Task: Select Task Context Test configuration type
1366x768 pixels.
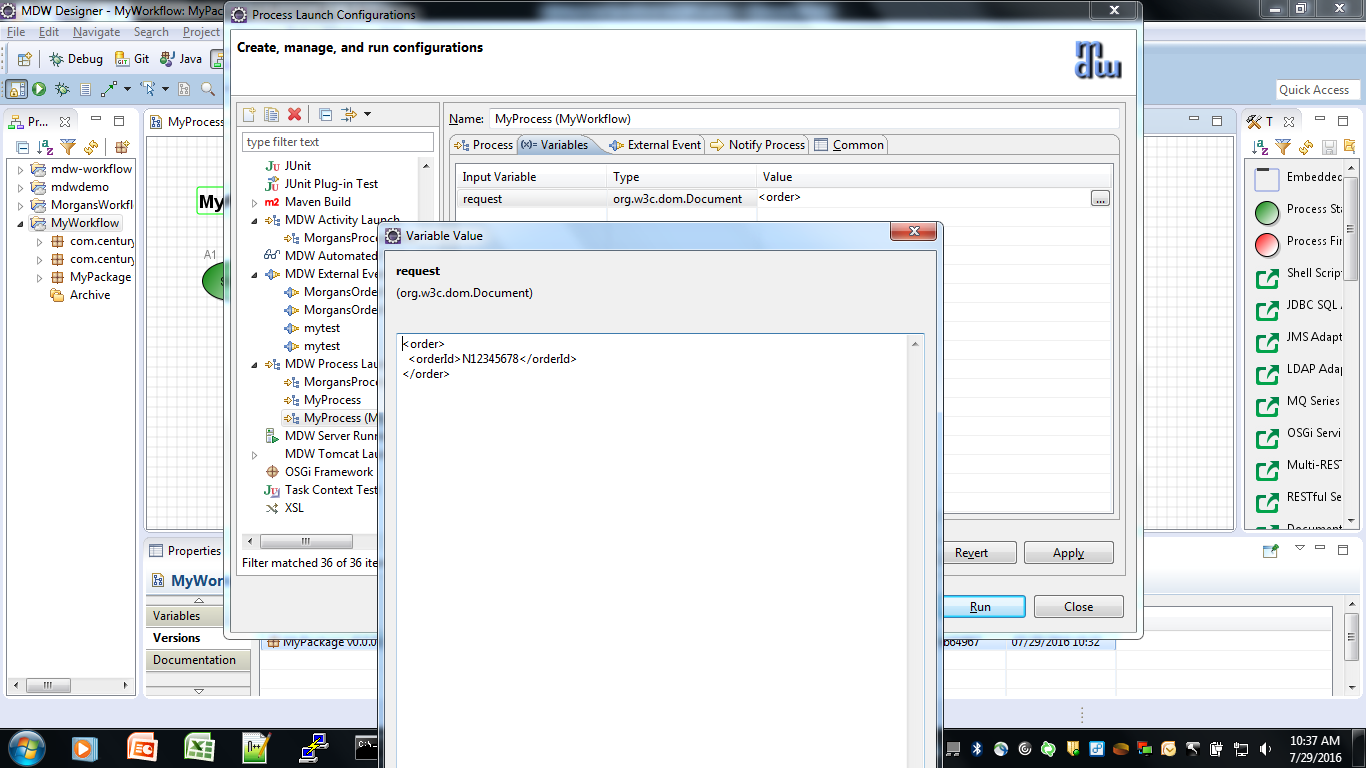Action: tap(331, 490)
